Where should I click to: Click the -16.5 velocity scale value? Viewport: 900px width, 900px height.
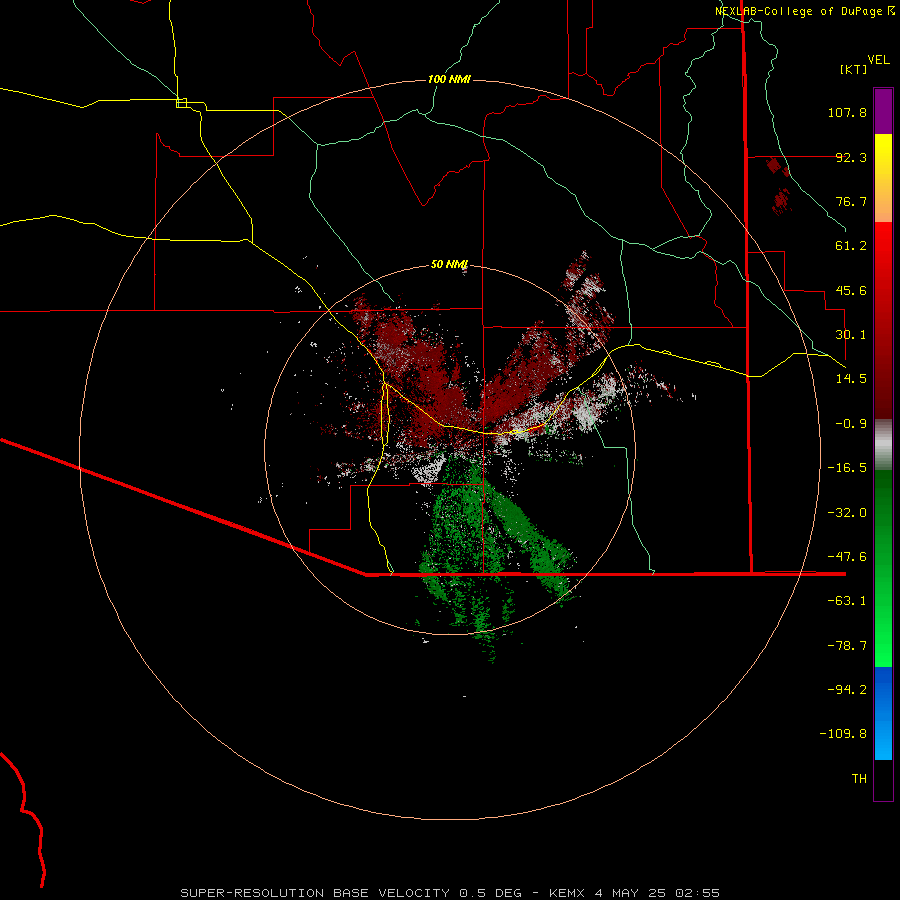click(x=847, y=468)
